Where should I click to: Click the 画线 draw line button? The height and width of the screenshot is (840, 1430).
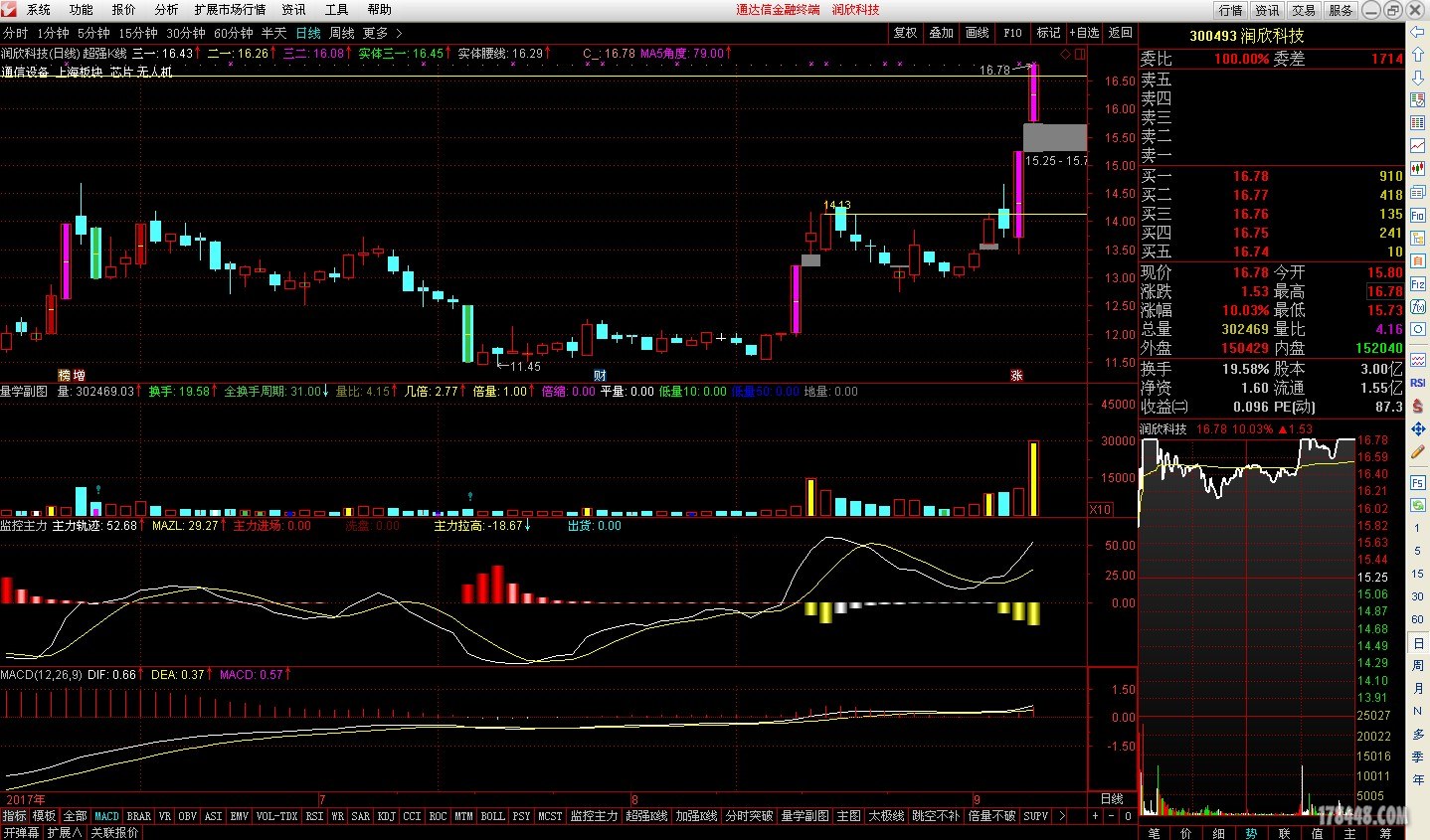point(978,33)
